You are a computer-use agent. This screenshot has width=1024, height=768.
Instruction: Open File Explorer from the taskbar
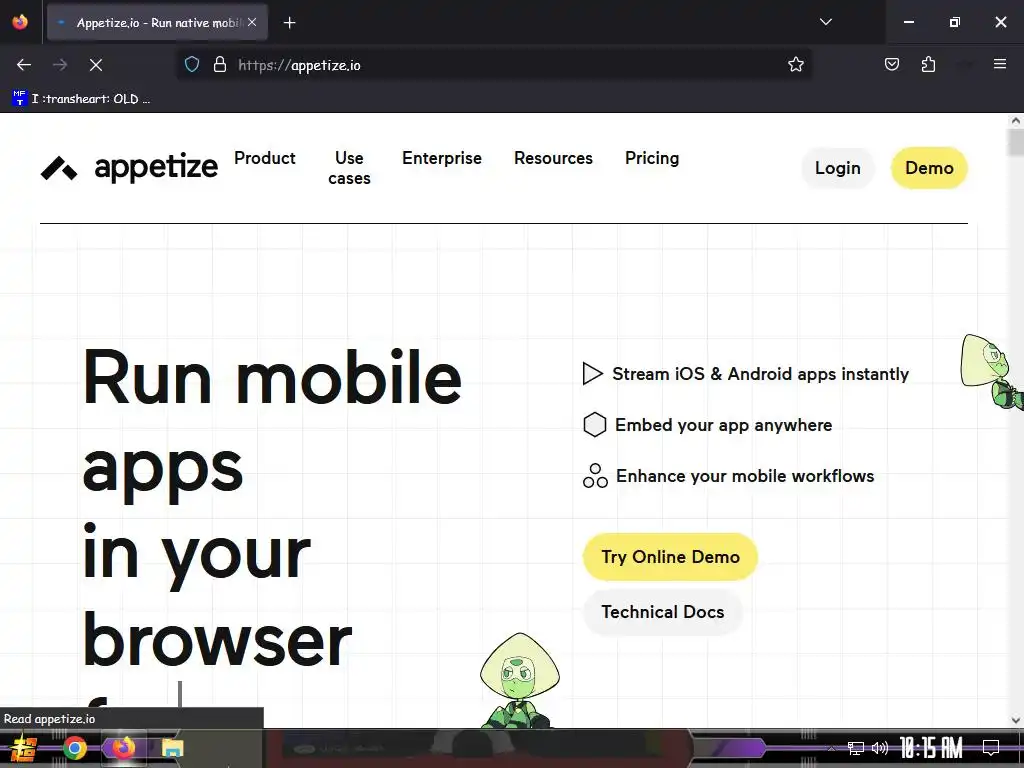click(x=172, y=748)
